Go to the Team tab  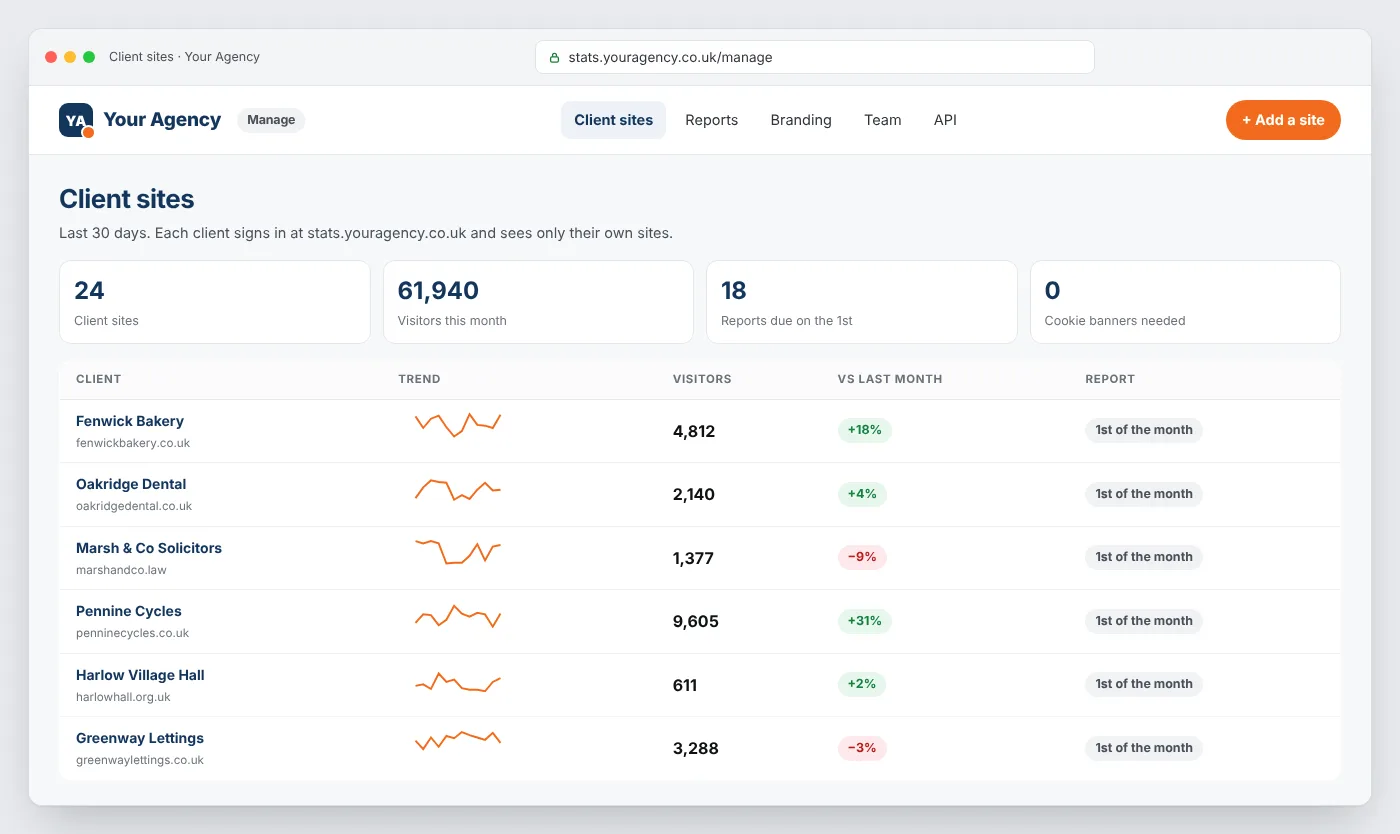coord(883,120)
